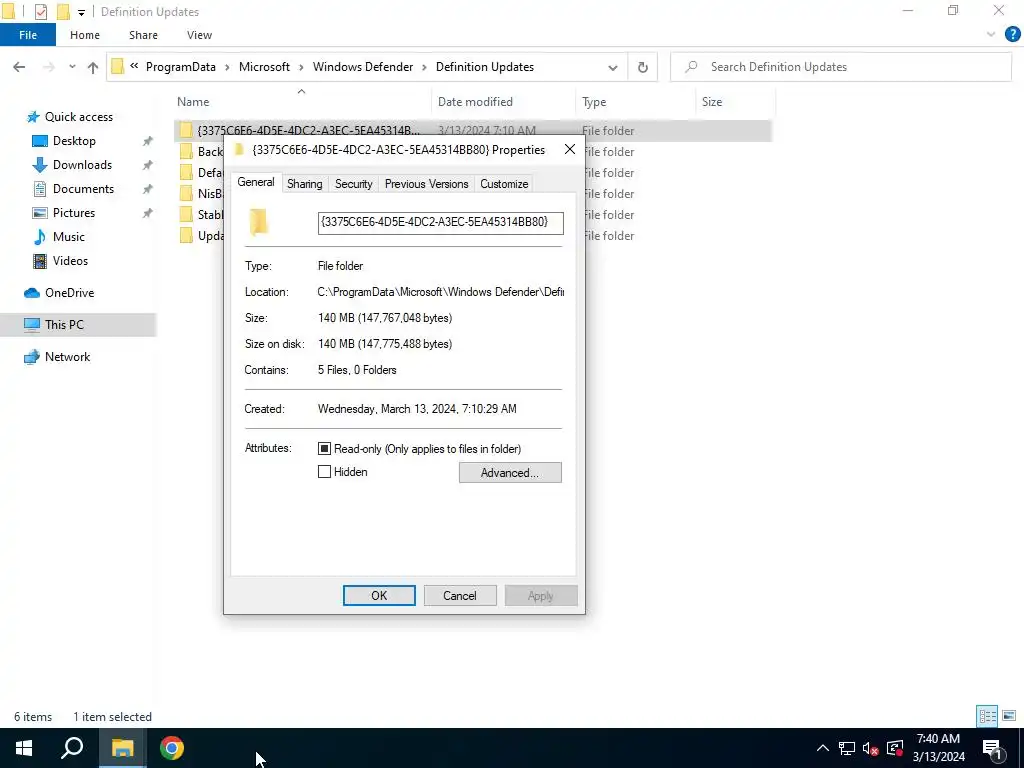
Task: Click Microsoft in the address breadcrumb
Action: click(x=264, y=67)
